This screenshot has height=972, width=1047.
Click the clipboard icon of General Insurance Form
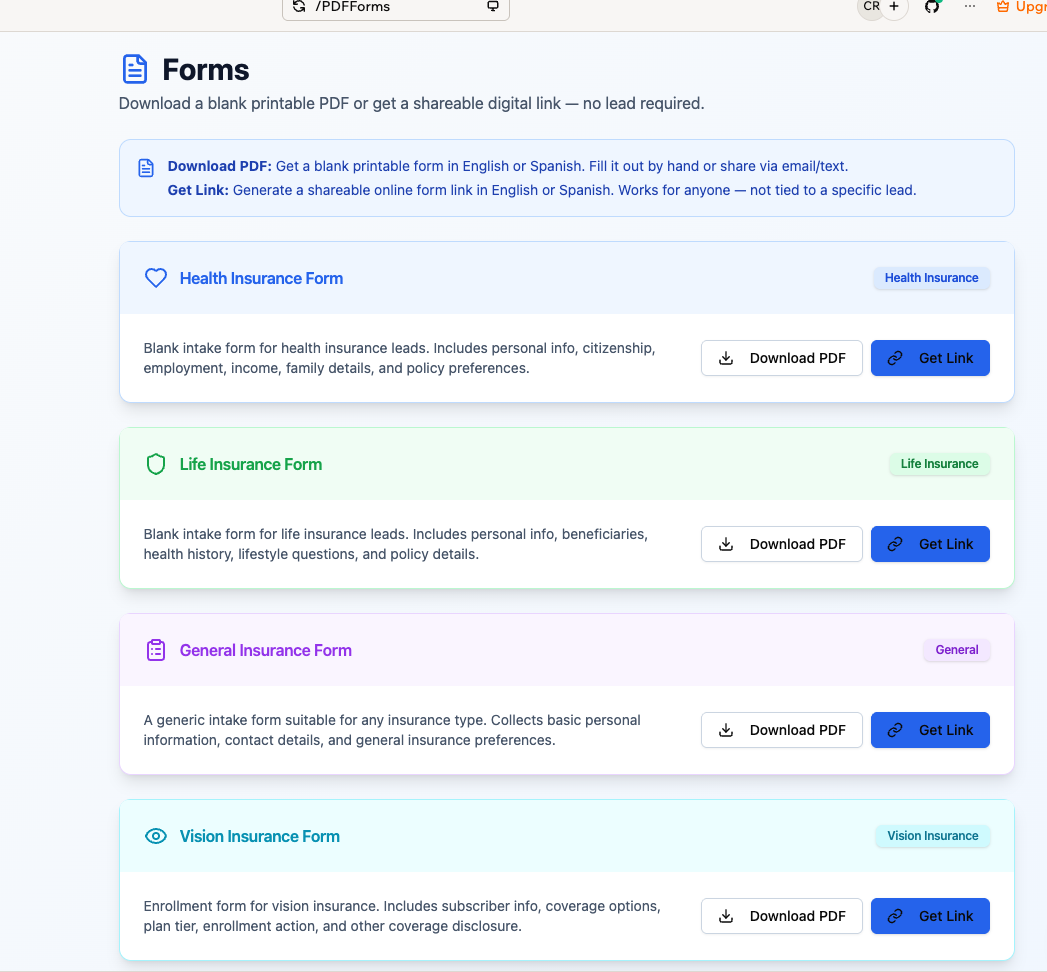click(x=156, y=650)
